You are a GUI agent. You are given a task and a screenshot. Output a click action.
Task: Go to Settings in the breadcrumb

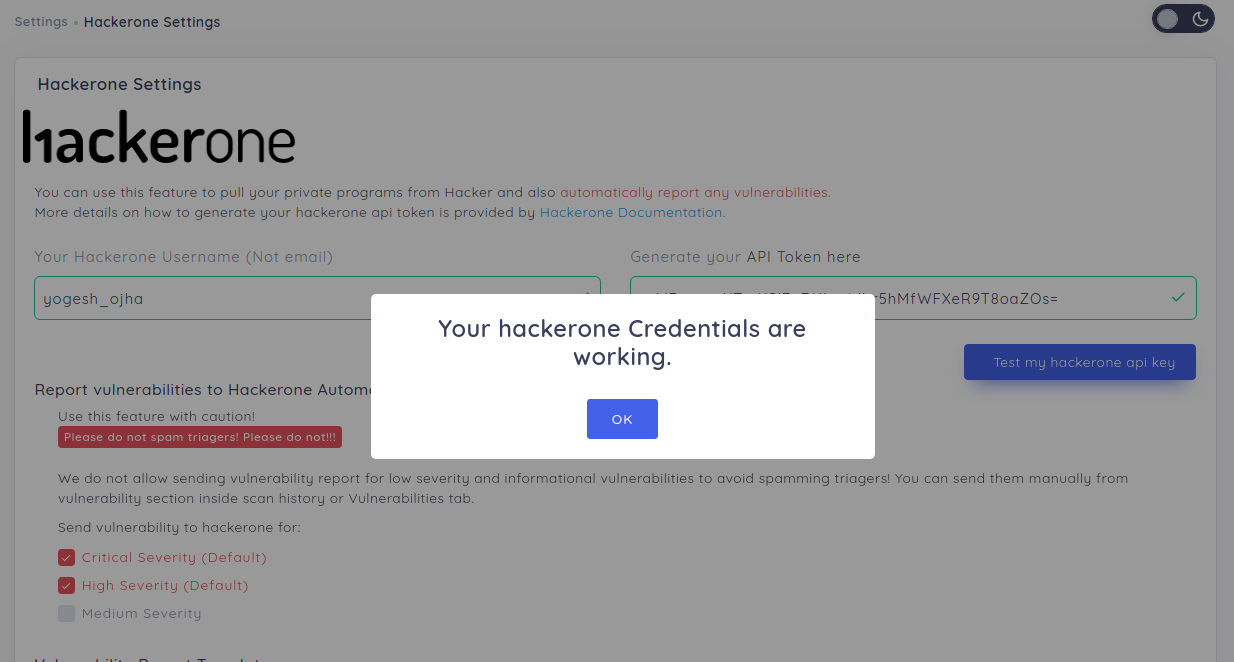[41, 22]
